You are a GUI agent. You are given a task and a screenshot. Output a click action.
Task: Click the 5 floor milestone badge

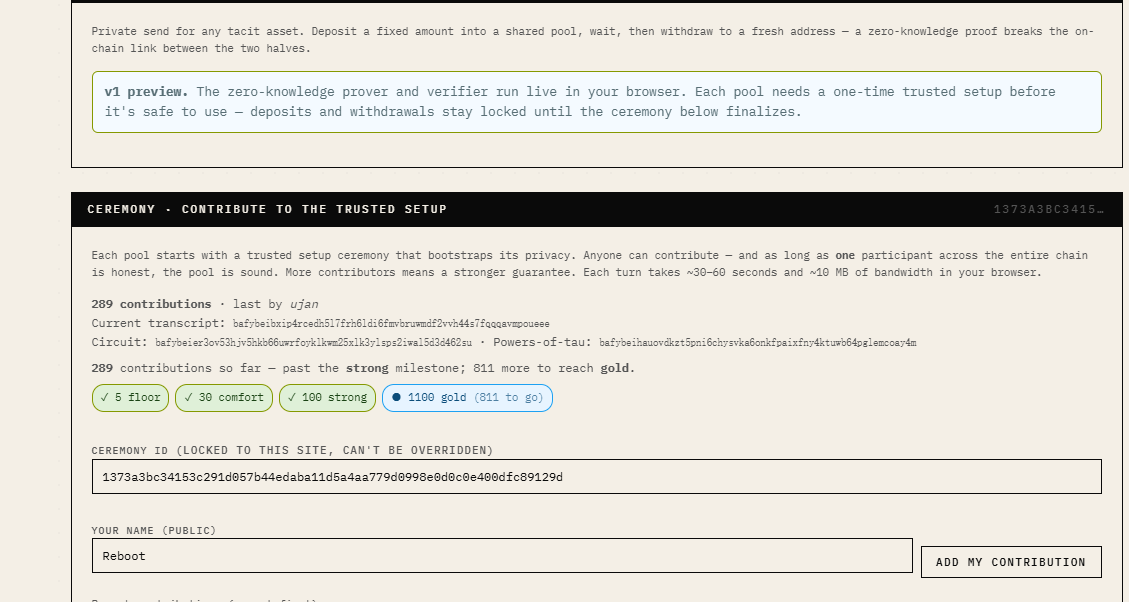(130, 397)
